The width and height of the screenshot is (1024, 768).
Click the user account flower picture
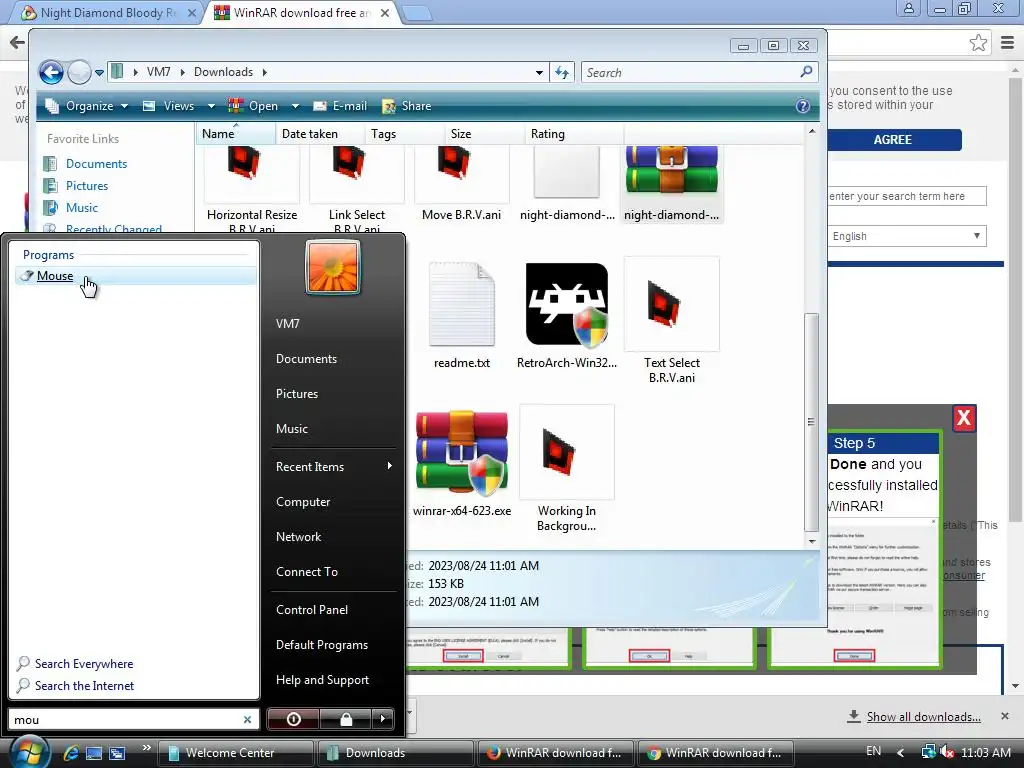click(333, 267)
